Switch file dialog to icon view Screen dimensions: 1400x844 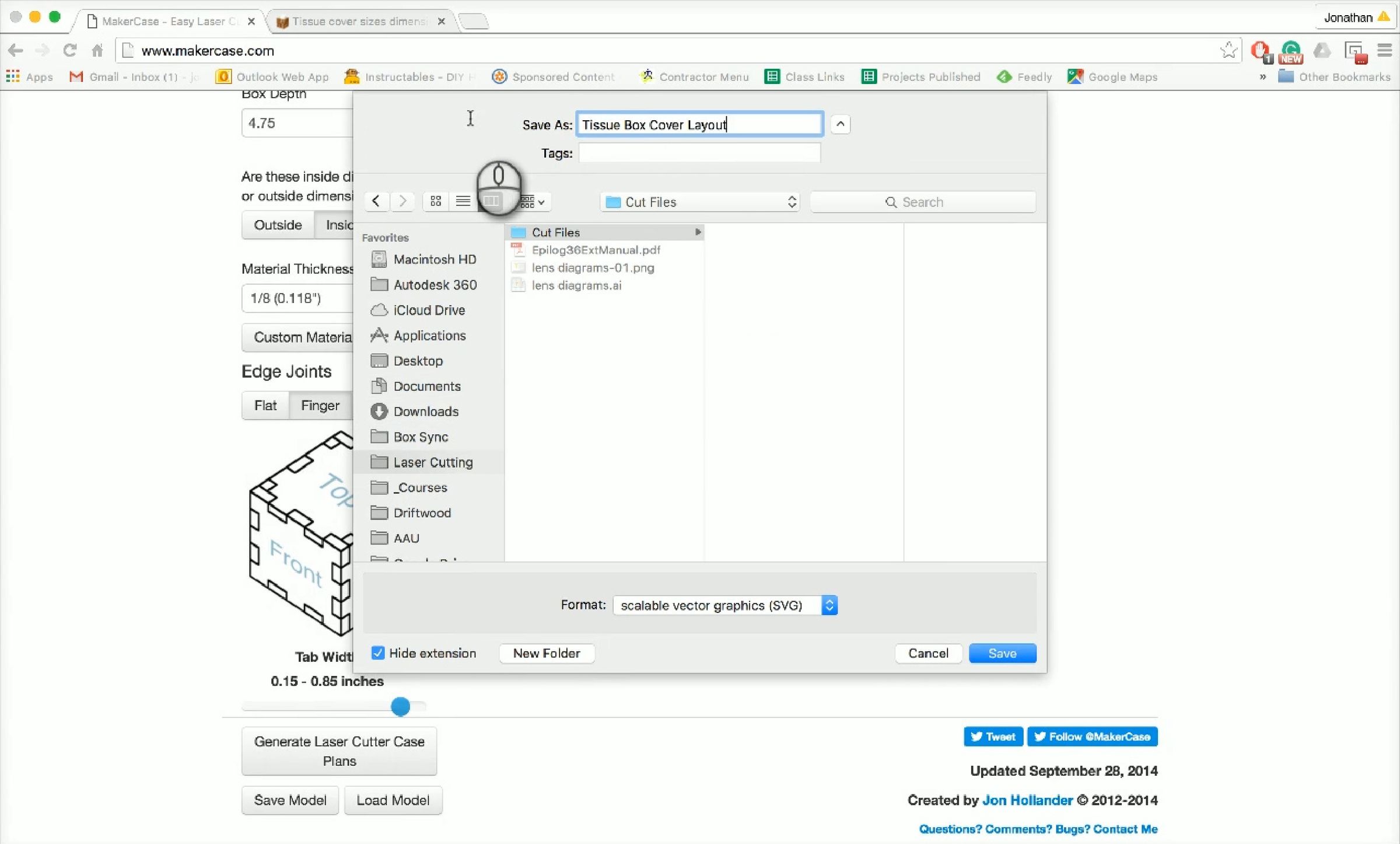pyautogui.click(x=436, y=201)
